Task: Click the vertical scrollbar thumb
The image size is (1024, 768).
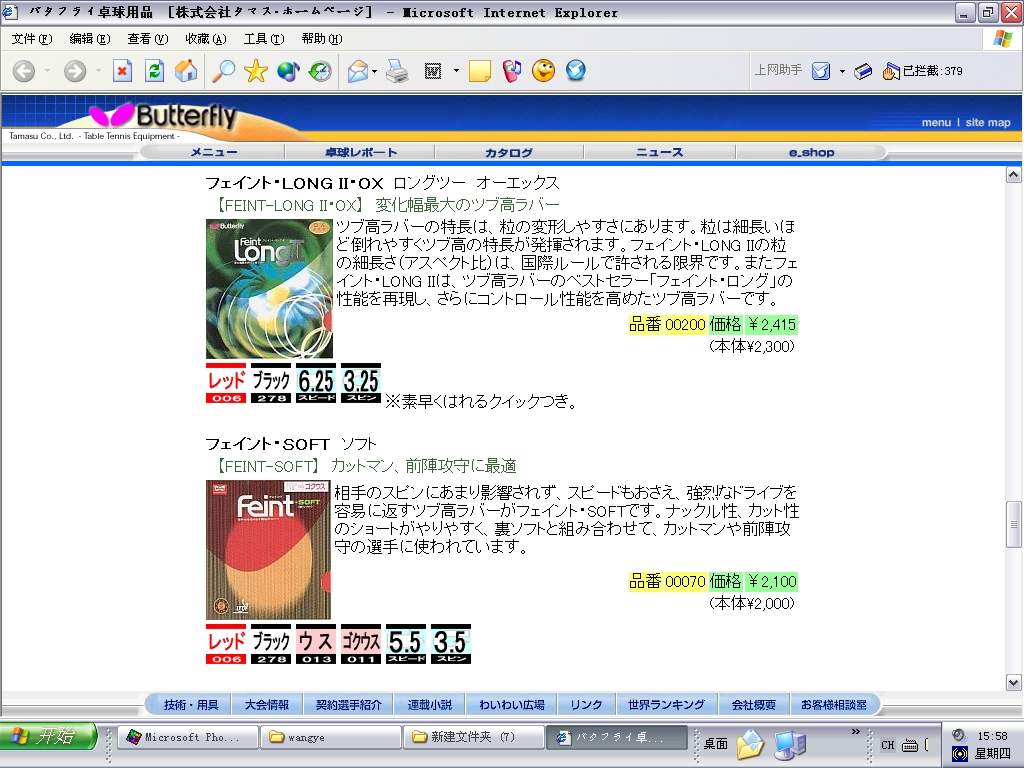Action: 1013,524
